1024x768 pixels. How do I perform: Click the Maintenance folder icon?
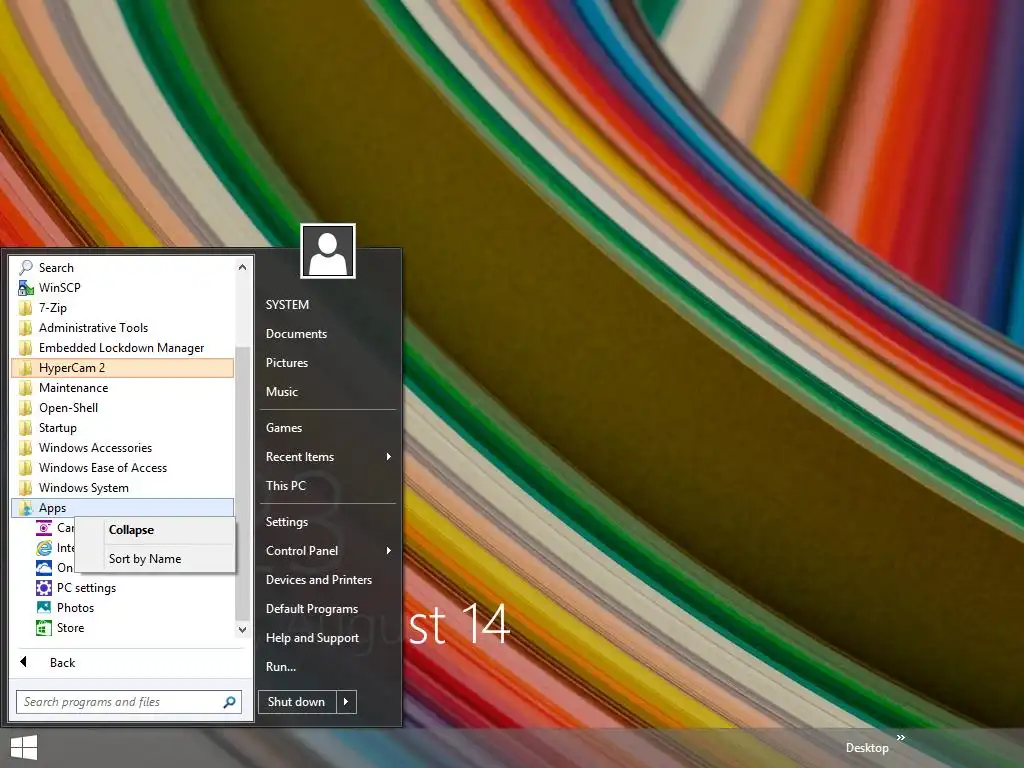click(x=25, y=388)
